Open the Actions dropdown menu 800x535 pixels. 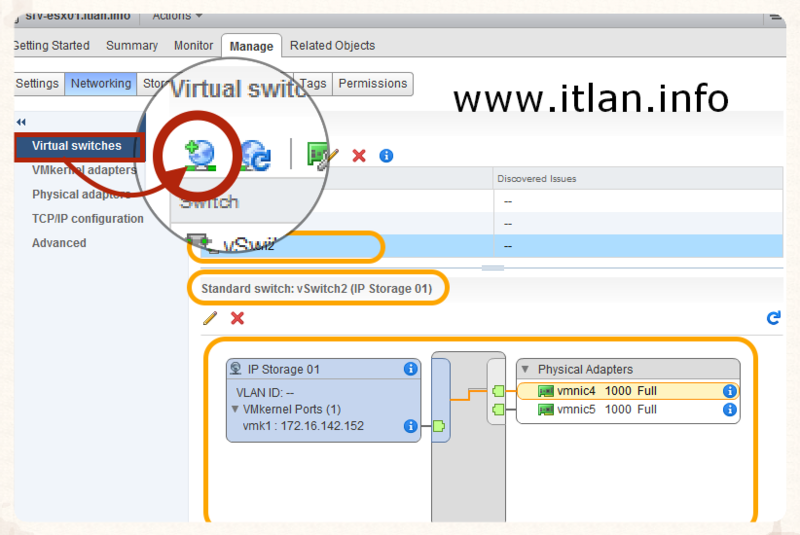177,15
